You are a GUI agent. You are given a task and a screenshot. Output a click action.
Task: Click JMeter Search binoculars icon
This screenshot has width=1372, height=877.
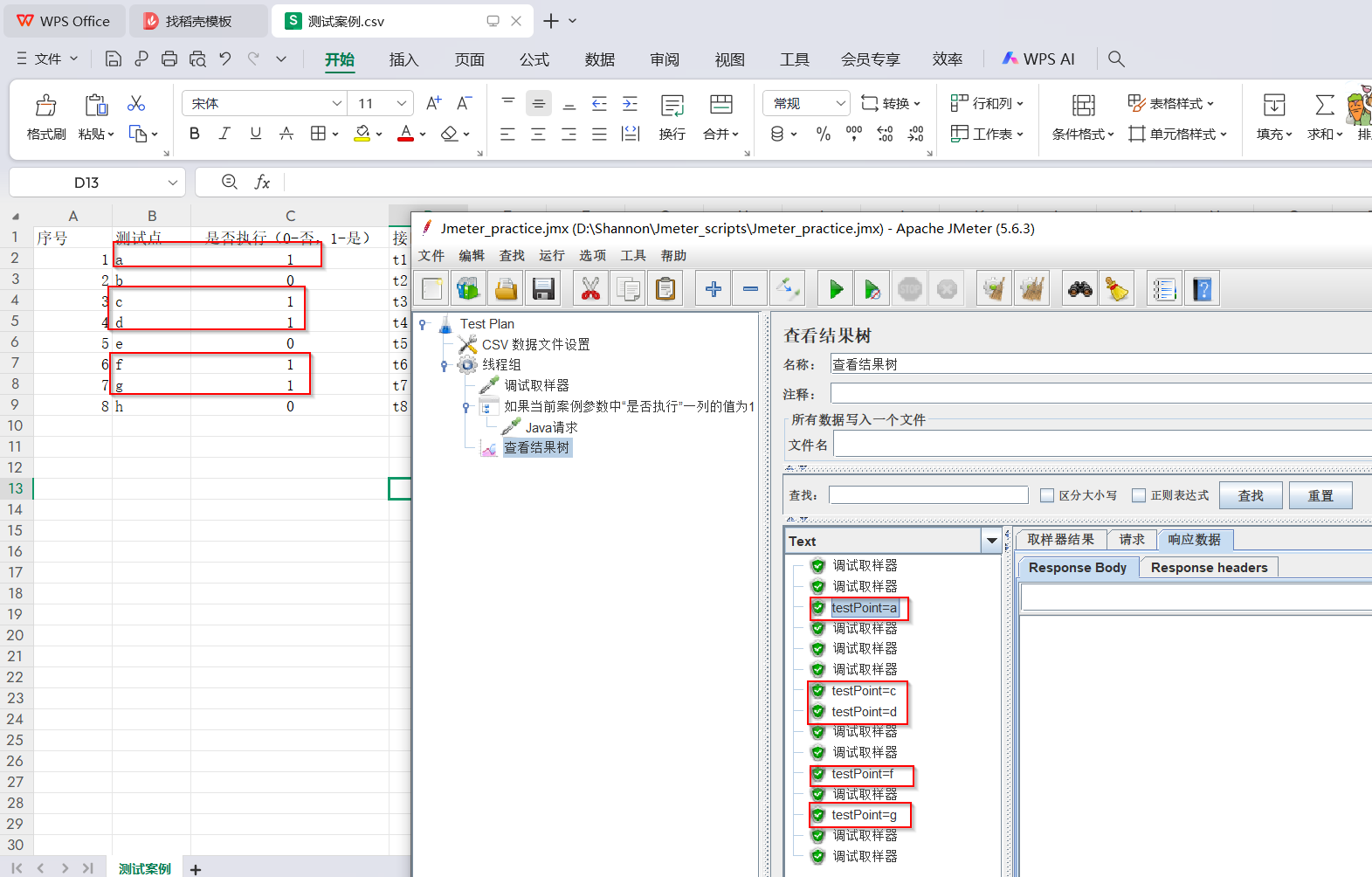pos(1080,289)
